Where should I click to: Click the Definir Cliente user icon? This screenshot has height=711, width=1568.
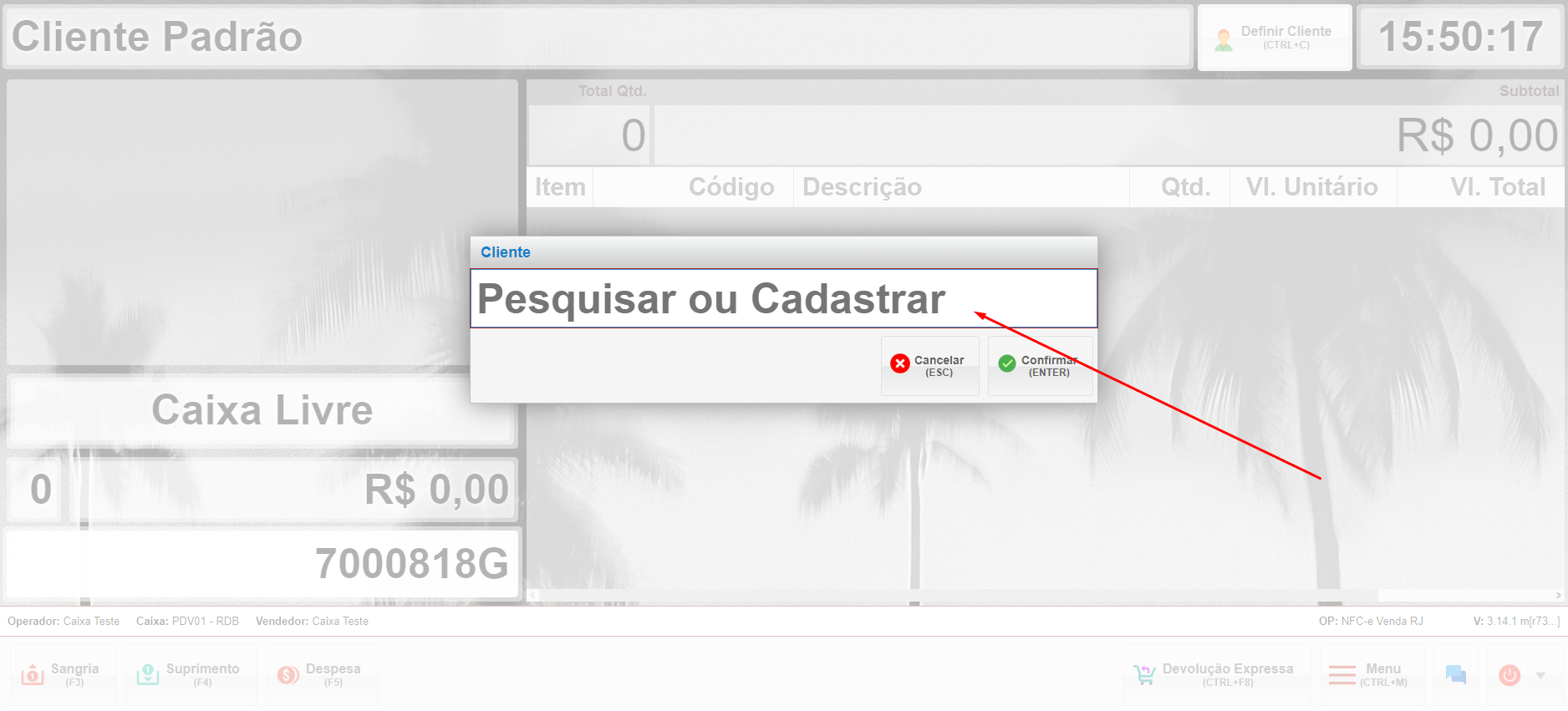tap(1224, 40)
